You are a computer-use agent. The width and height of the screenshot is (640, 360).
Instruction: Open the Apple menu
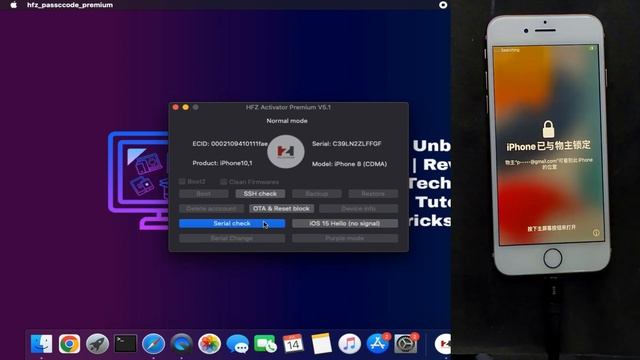click(x=13, y=5)
